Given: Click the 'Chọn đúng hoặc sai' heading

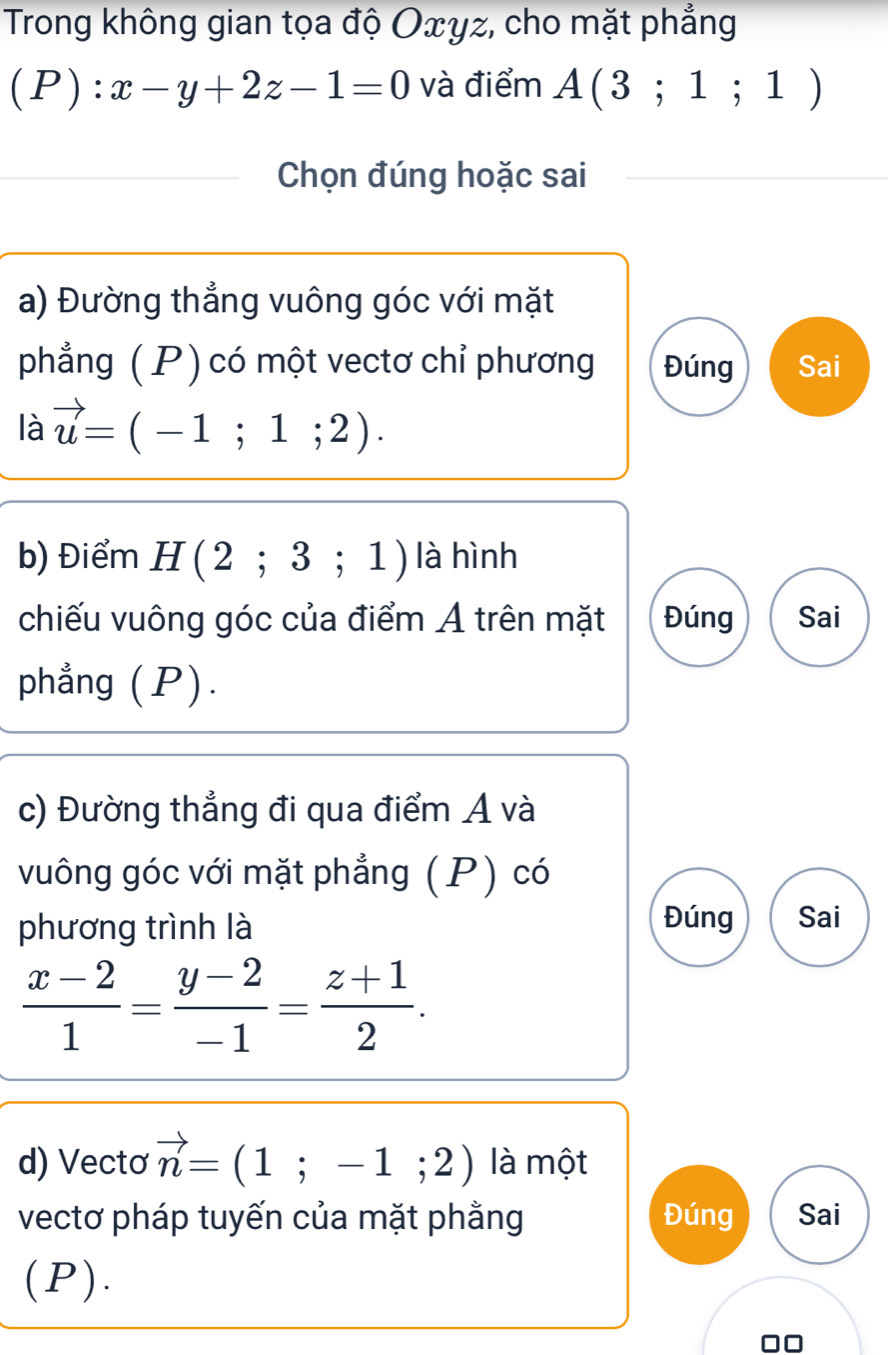Looking at the screenshot, I should 431,176.
